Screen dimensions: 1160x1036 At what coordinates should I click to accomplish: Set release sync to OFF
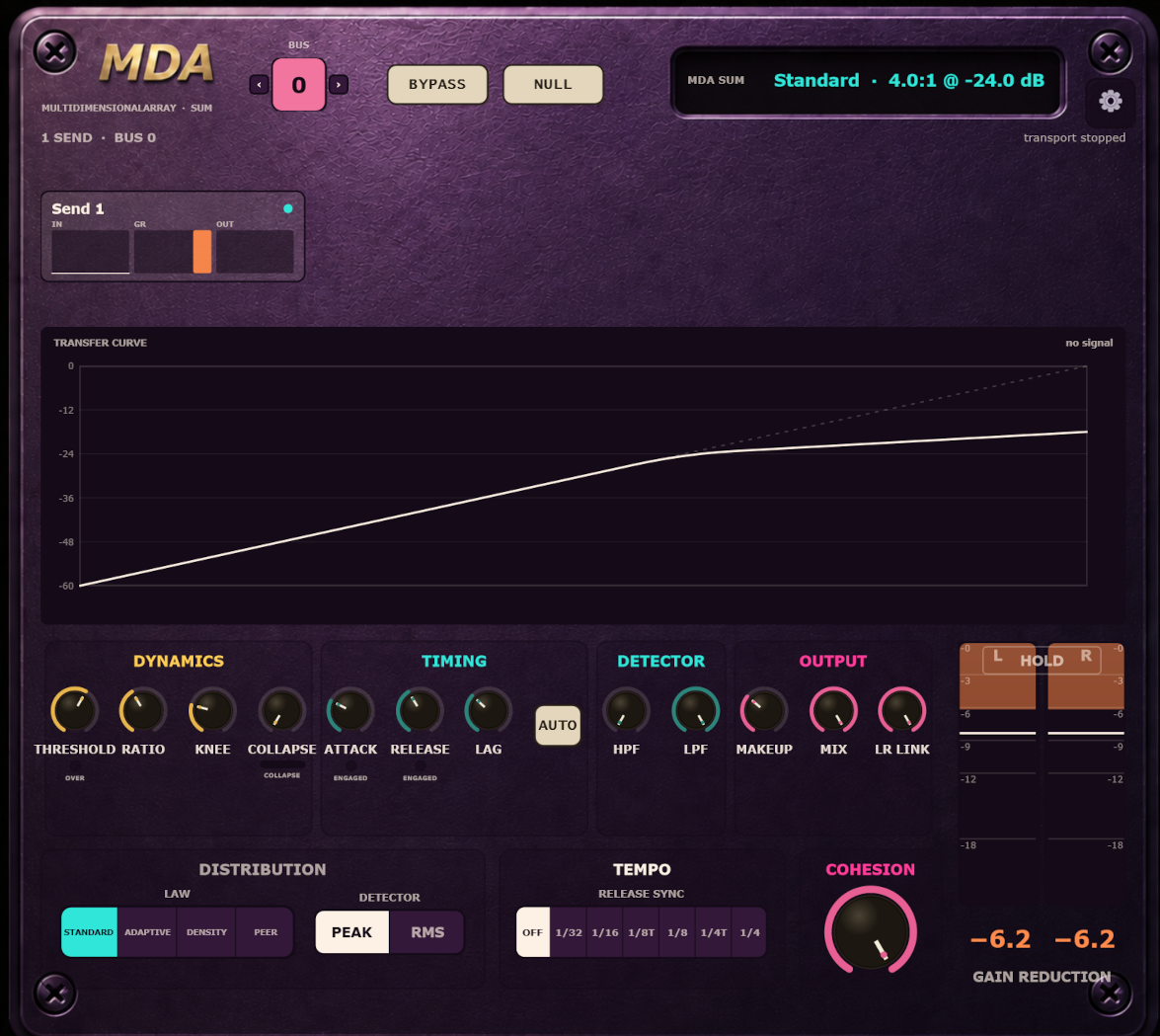pyautogui.click(x=533, y=932)
